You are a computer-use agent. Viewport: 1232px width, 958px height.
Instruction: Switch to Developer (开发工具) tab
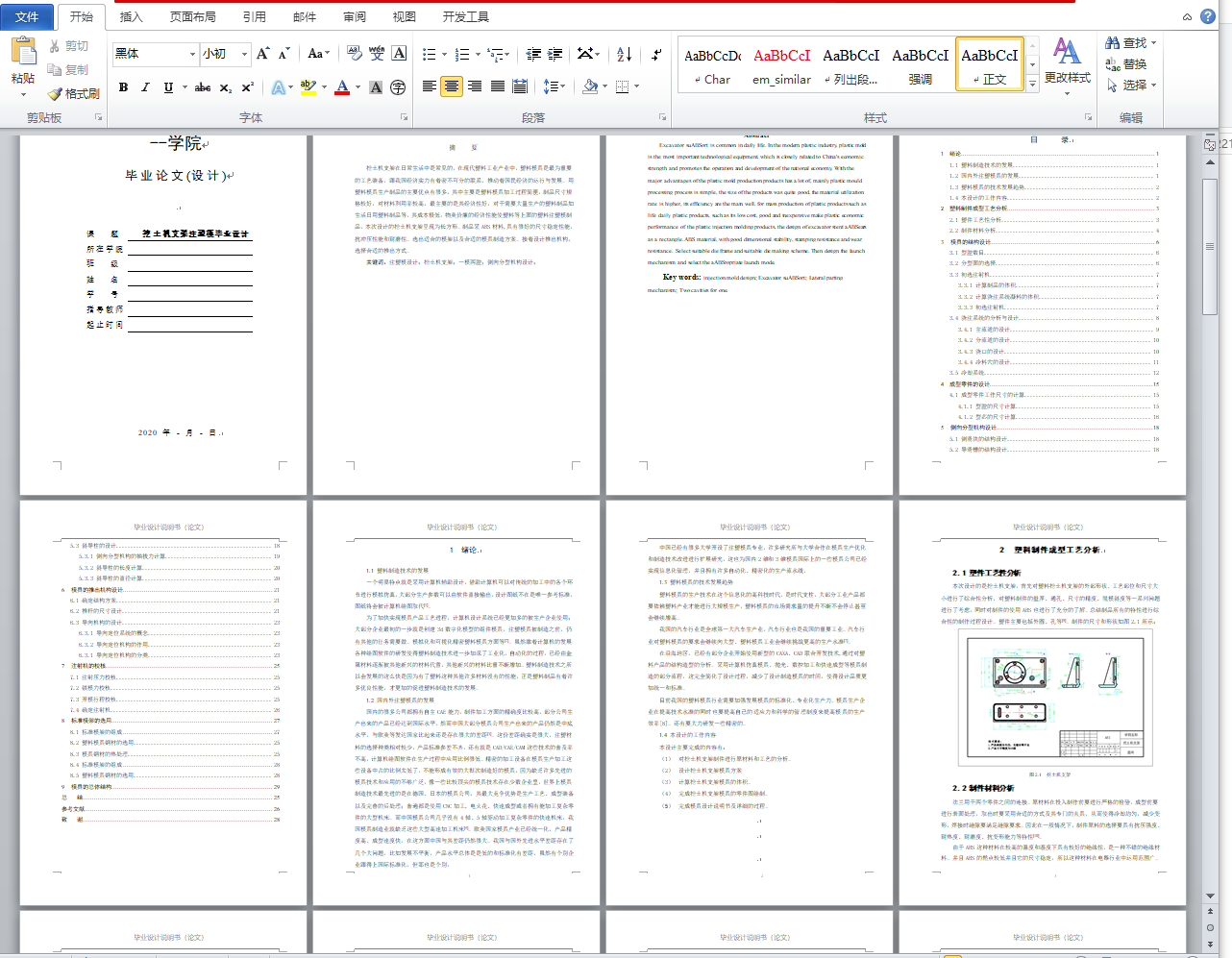pos(465,16)
